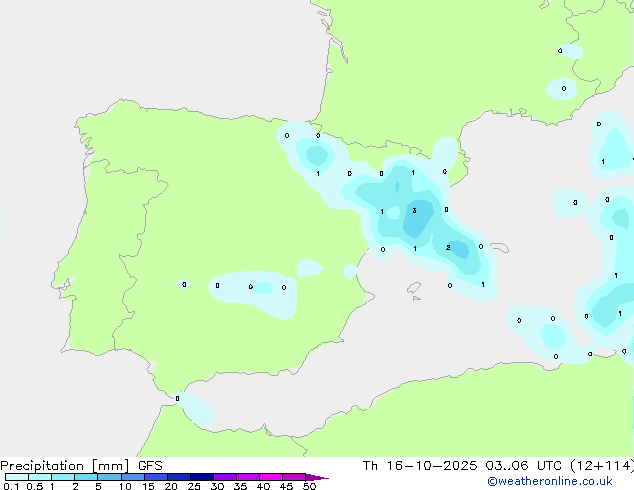Click the small precipitation patch in southern France labeled 0
The width and height of the screenshot is (634, 490).
click(x=562, y=89)
